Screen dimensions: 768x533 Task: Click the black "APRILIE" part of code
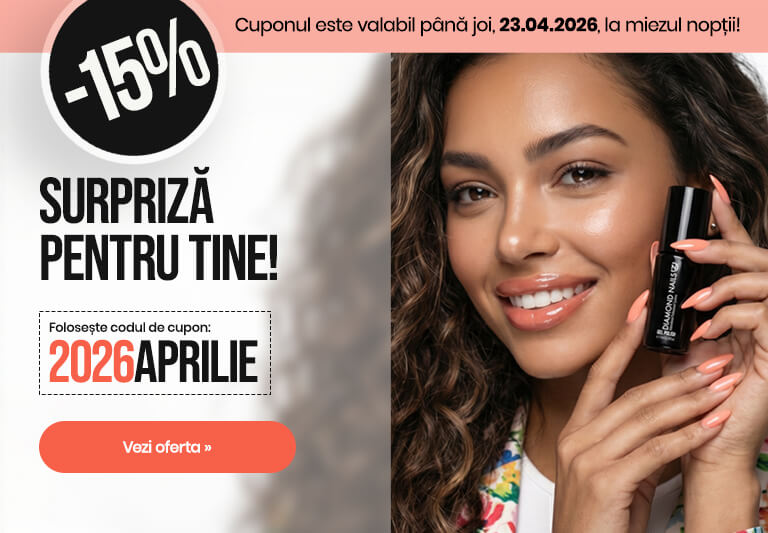click(x=196, y=362)
